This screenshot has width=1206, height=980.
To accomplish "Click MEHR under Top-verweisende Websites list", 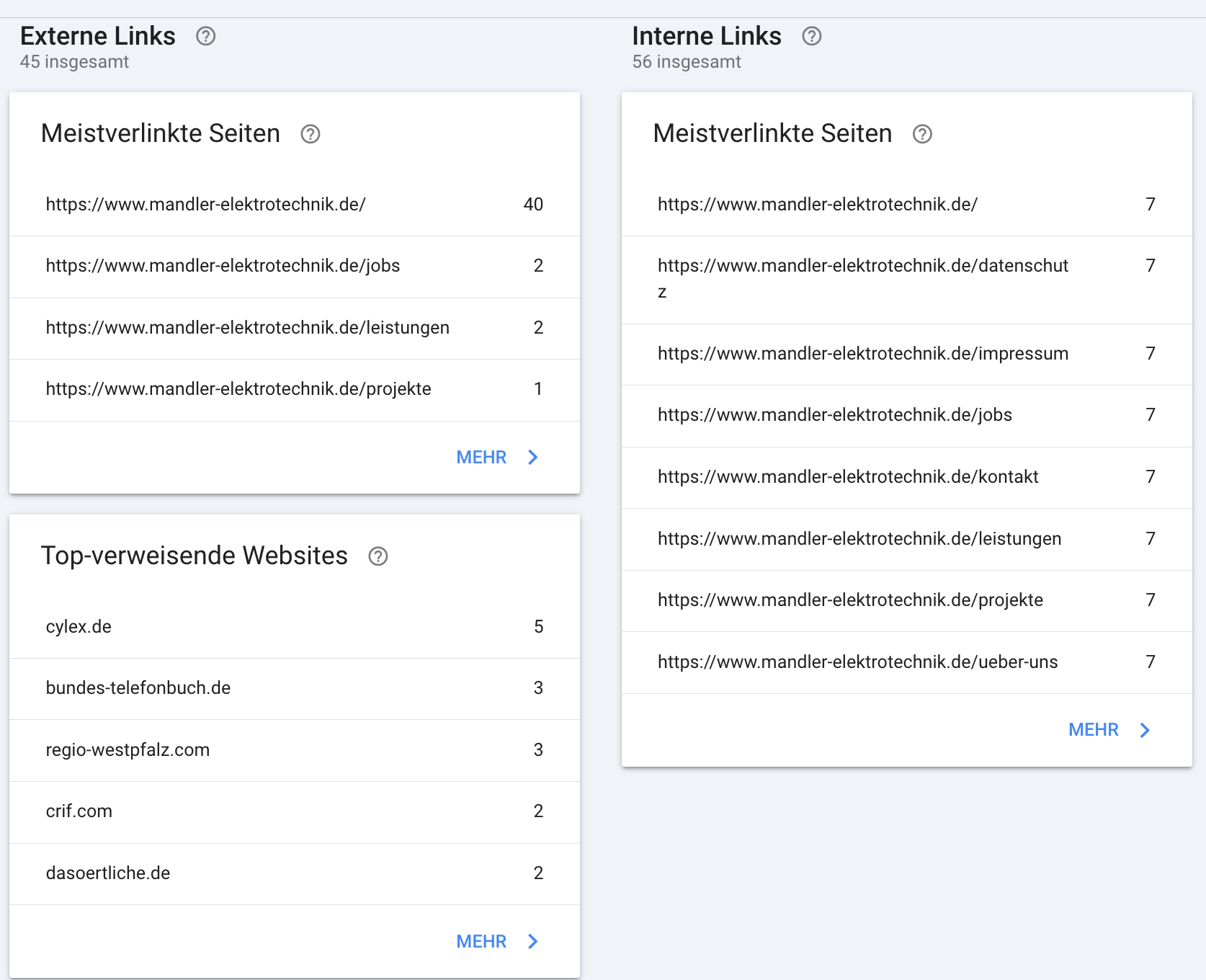I will 481,942.
